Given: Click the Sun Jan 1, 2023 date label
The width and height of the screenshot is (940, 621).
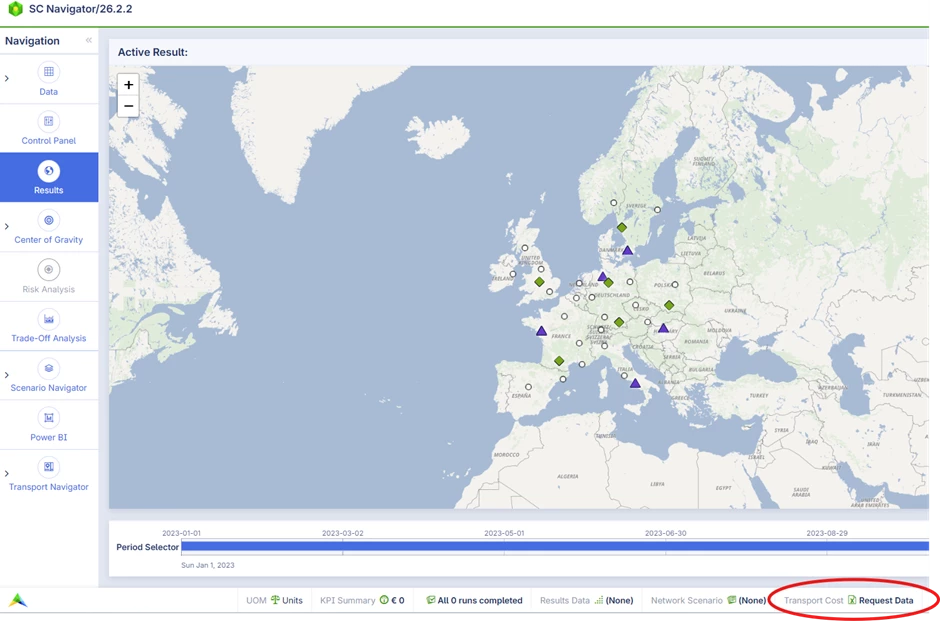Looking at the screenshot, I should [207, 565].
